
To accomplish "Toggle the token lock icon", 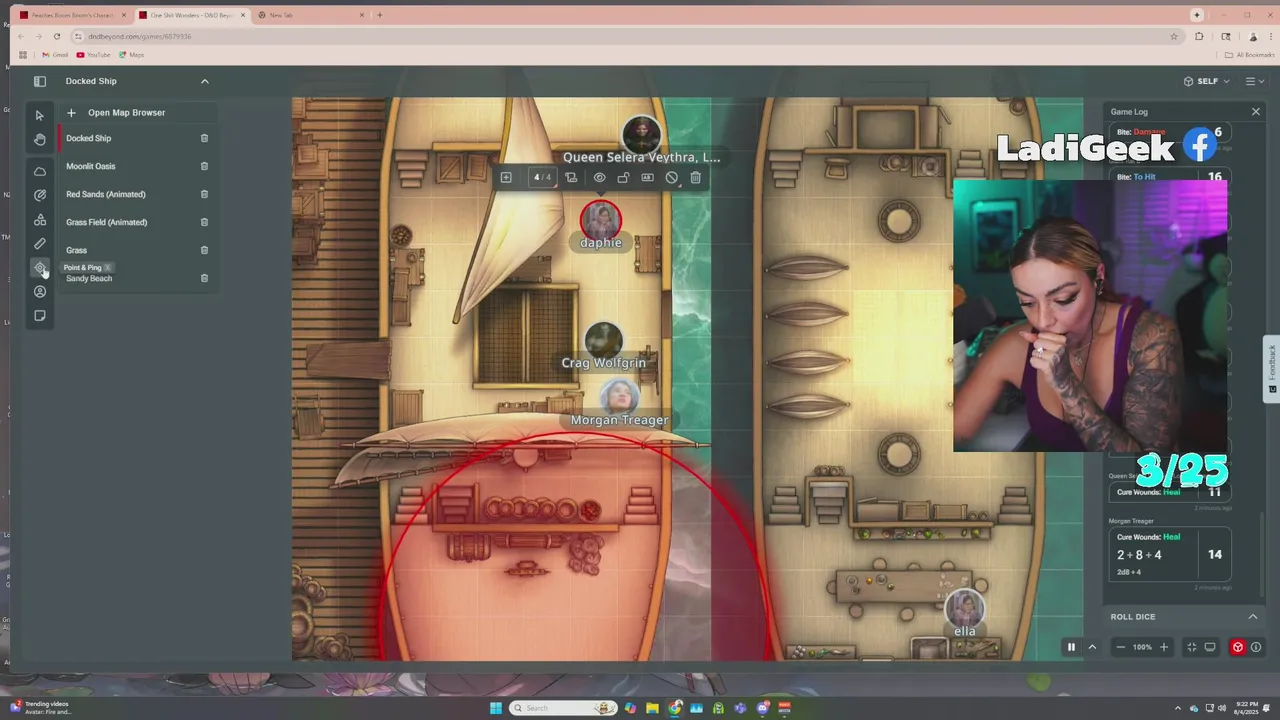I will click(x=623, y=177).
